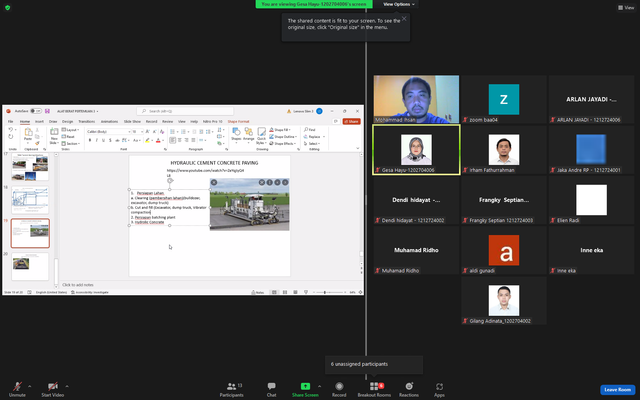Toggle the AutoSave switch

point(36,111)
